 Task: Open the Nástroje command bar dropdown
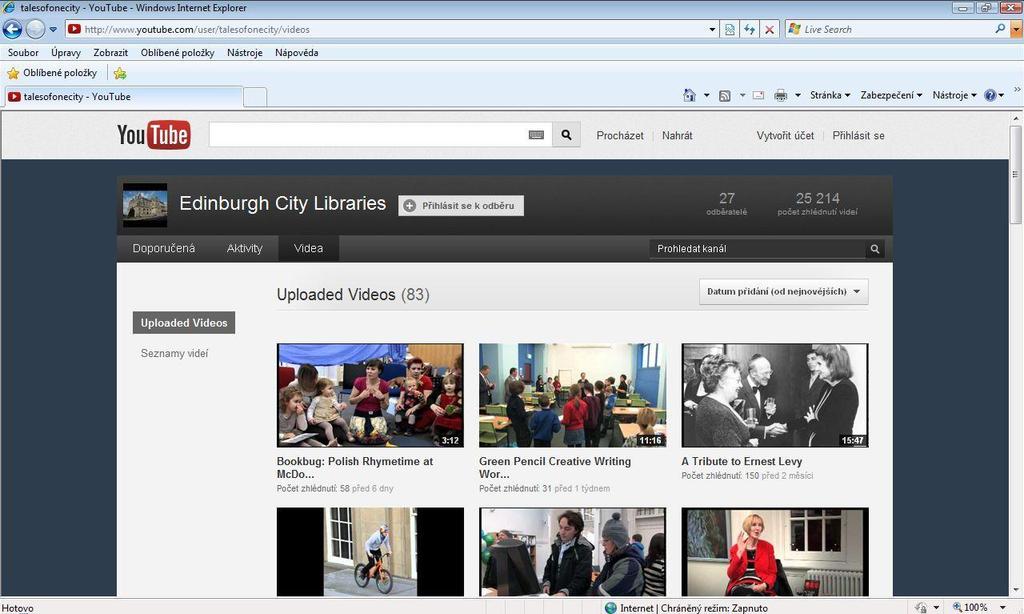(x=954, y=95)
